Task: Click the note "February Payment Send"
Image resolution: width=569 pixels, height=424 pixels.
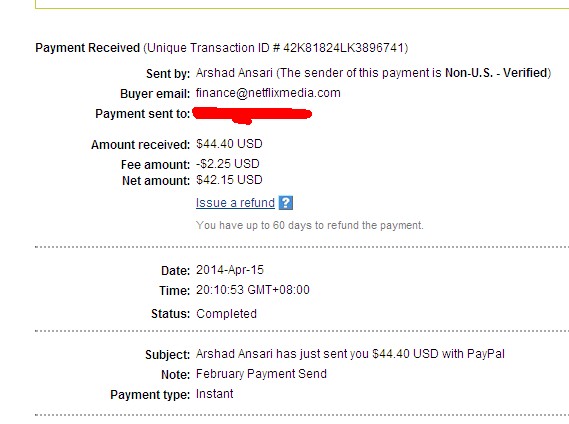Action: [x=261, y=374]
